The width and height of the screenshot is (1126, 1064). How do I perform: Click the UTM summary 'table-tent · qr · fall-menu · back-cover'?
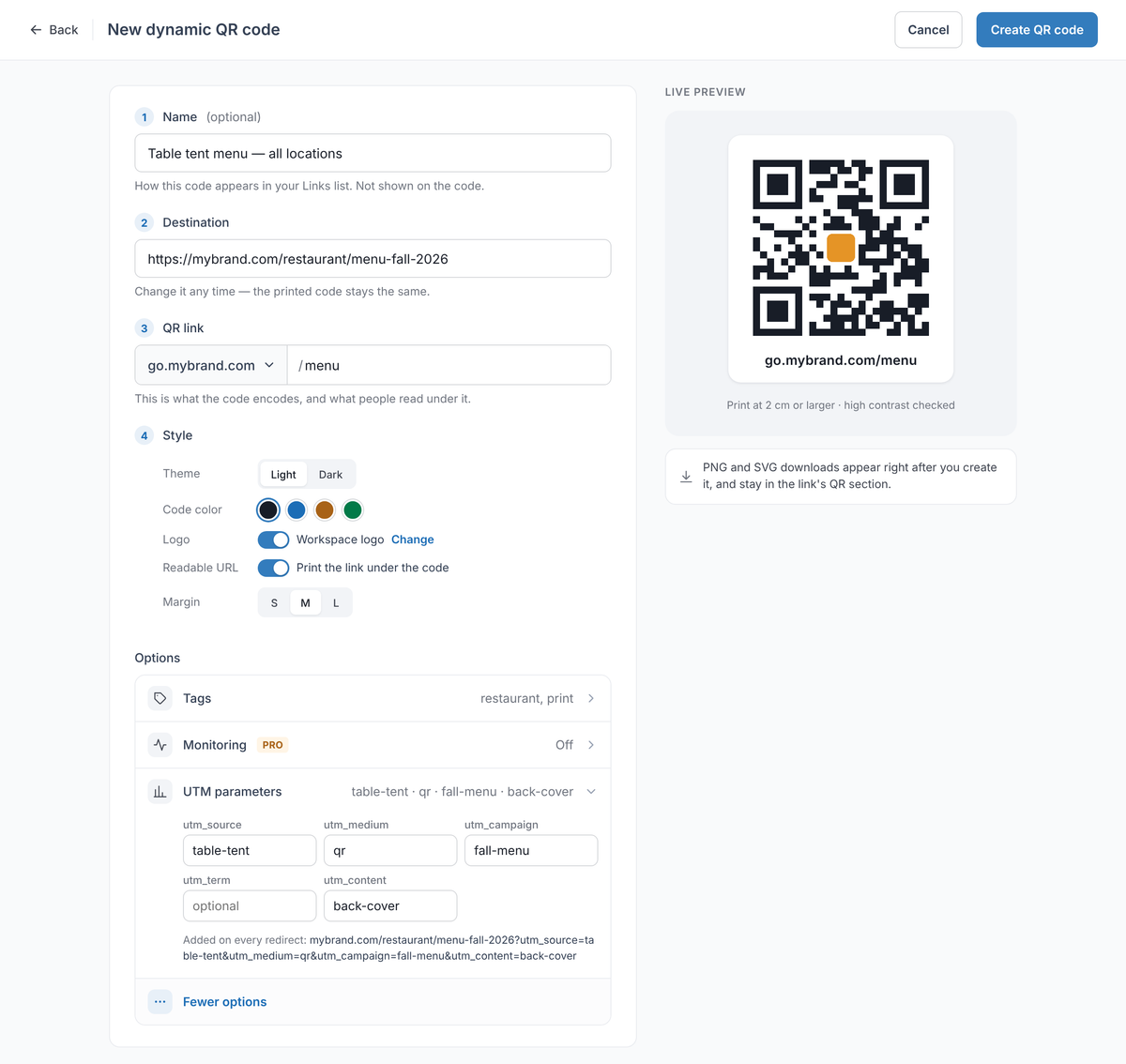(x=463, y=792)
